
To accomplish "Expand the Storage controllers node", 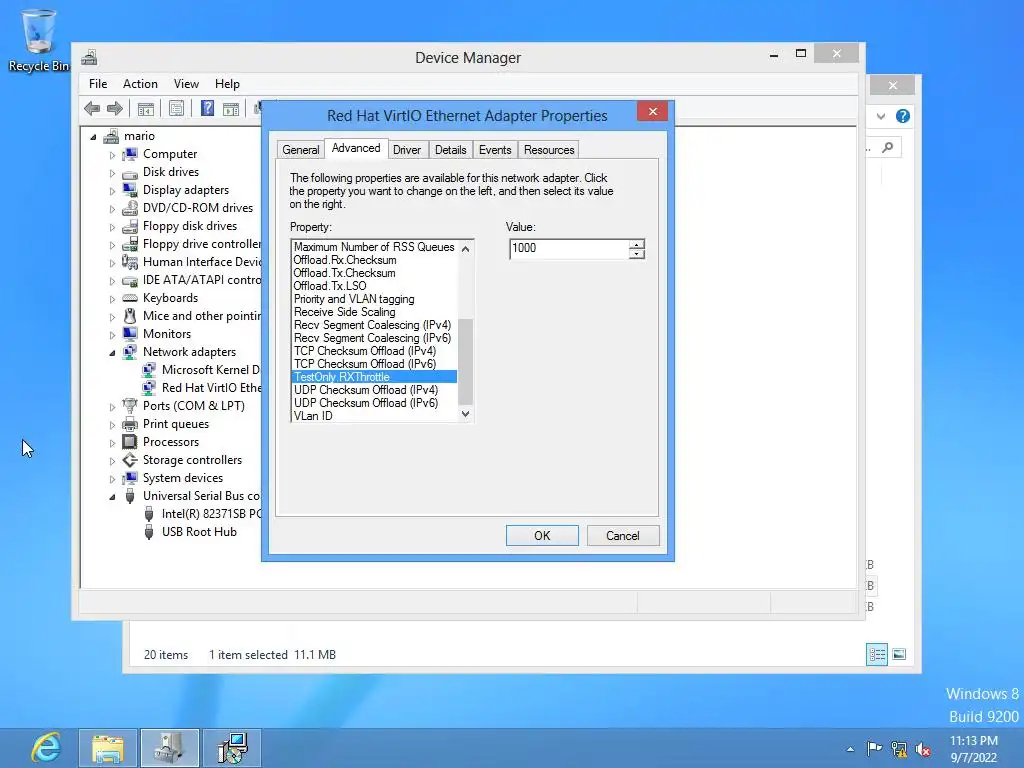I will [112, 462].
